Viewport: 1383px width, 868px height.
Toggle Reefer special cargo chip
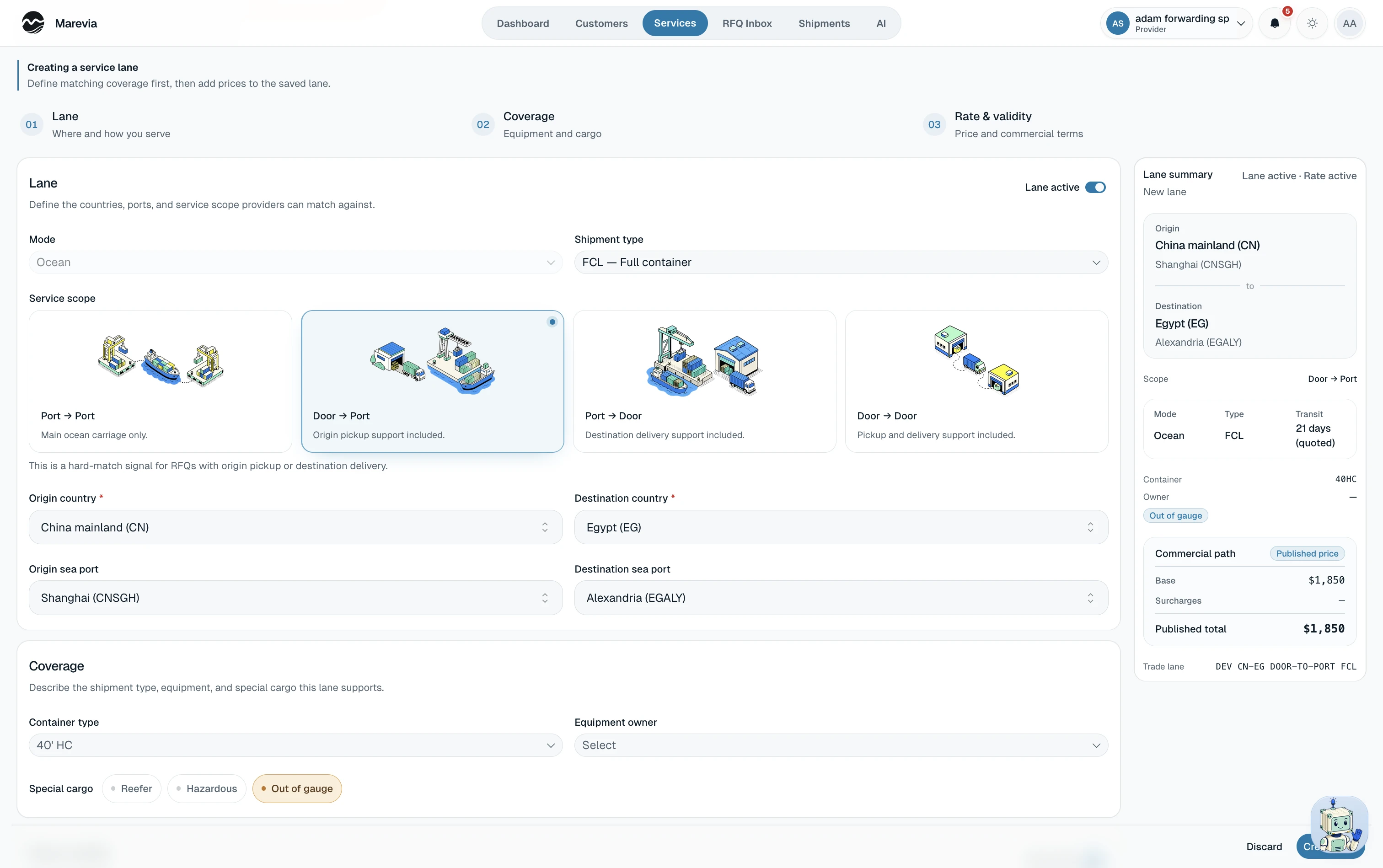(x=131, y=789)
